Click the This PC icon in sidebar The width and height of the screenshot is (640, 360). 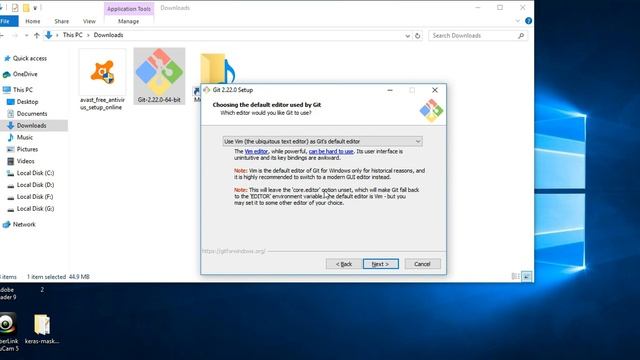coord(7,90)
